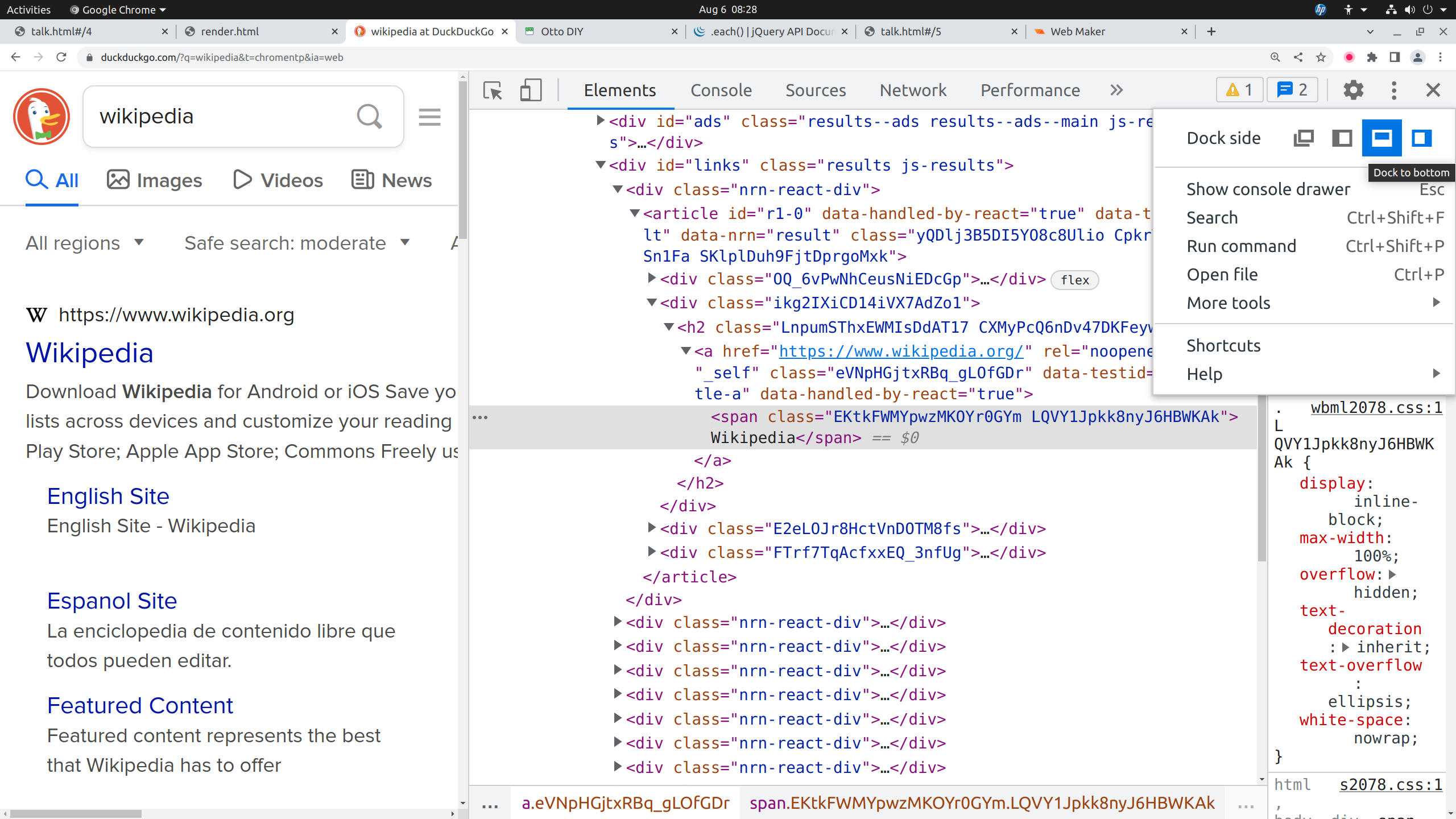Image resolution: width=1456 pixels, height=819 pixels.
Task: Undock DevTools into separate window
Action: click(x=1303, y=138)
